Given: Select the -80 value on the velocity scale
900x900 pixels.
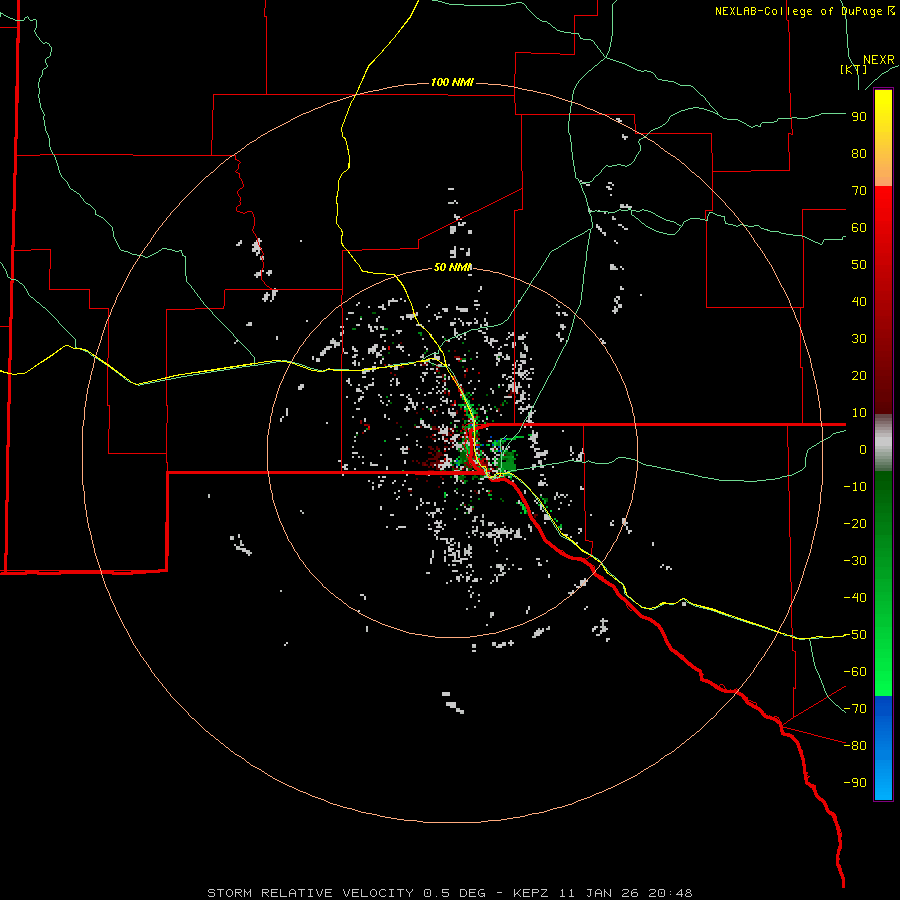Looking at the screenshot, I should click(x=855, y=746).
